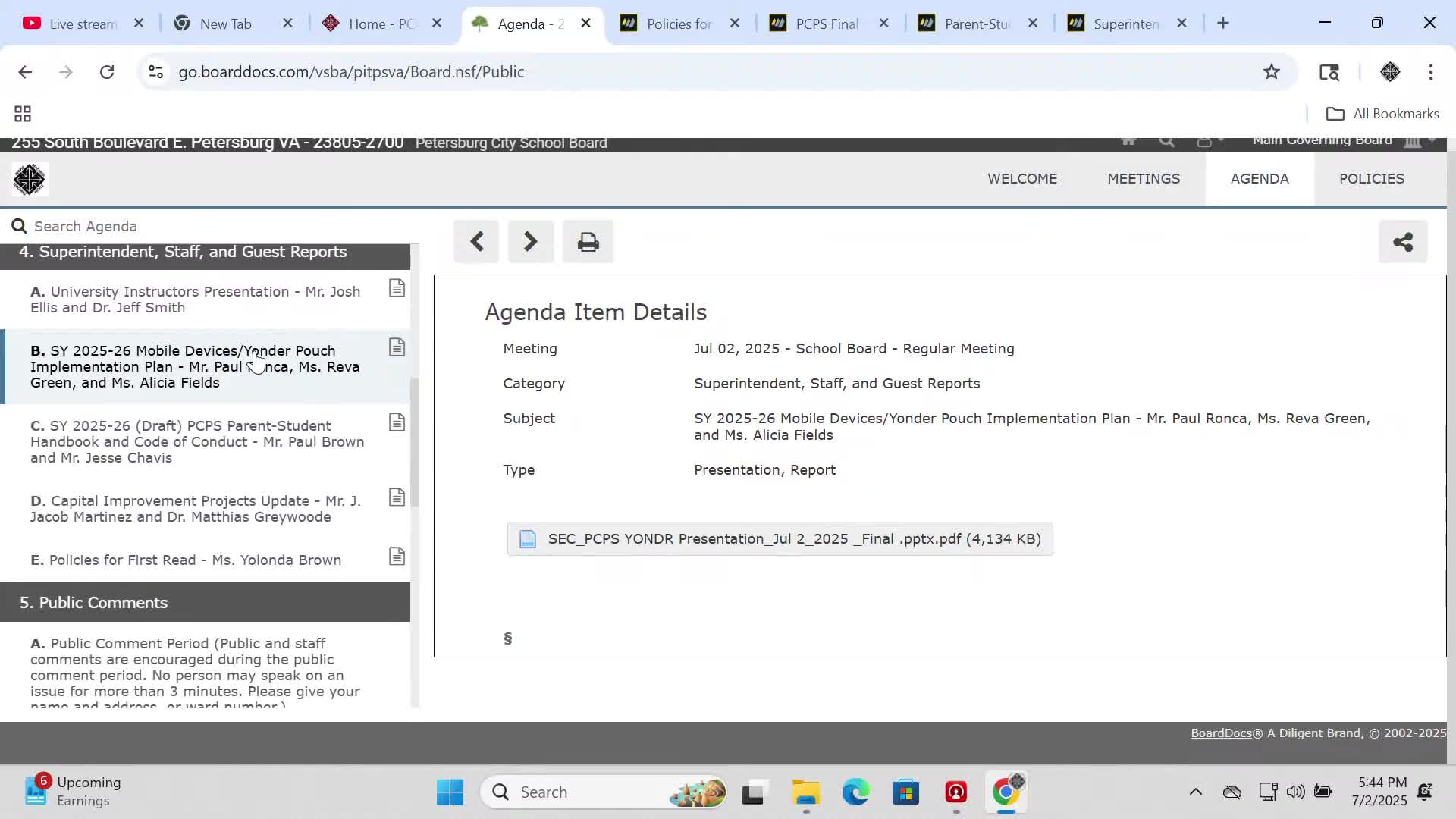Open document icon for University Instructors Presentation
This screenshot has height=819, width=1456.
[x=397, y=288]
